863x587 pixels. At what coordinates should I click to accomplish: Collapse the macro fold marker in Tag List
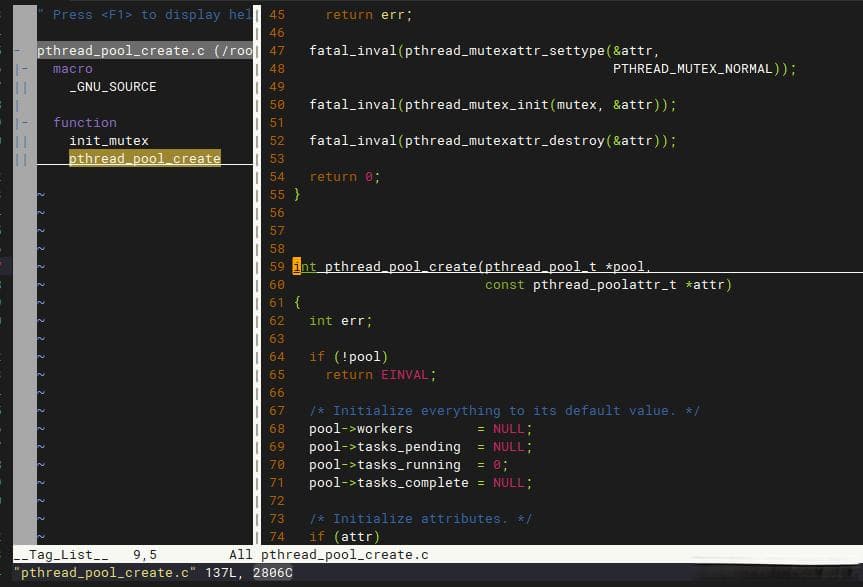pyautogui.click(x=22, y=69)
